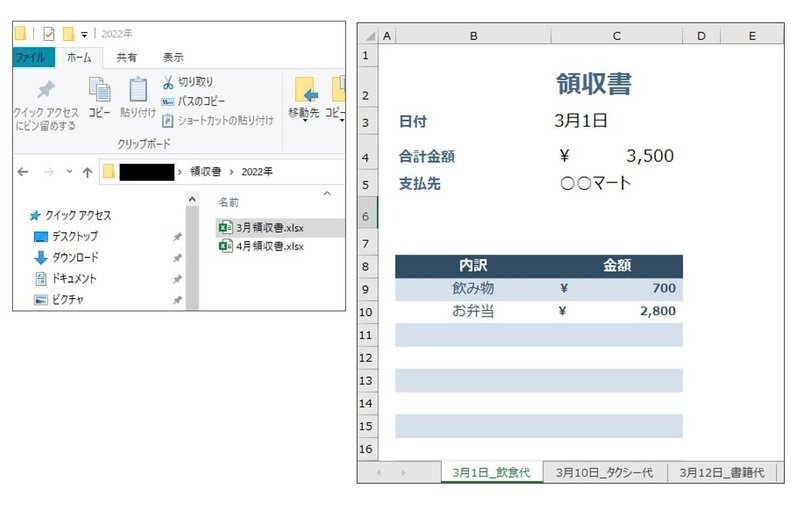Viewport: 800px width, 516px height.
Task: Select column B header in Excel
Action: [x=473, y=36]
